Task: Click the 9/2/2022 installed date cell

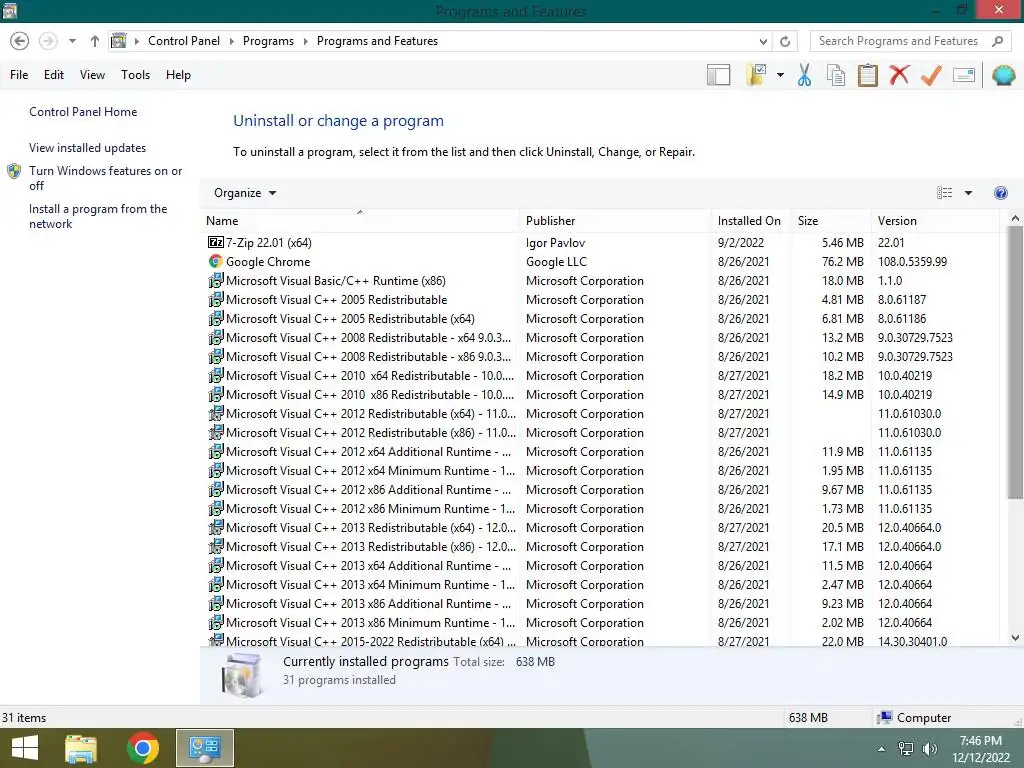Action: [741, 243]
